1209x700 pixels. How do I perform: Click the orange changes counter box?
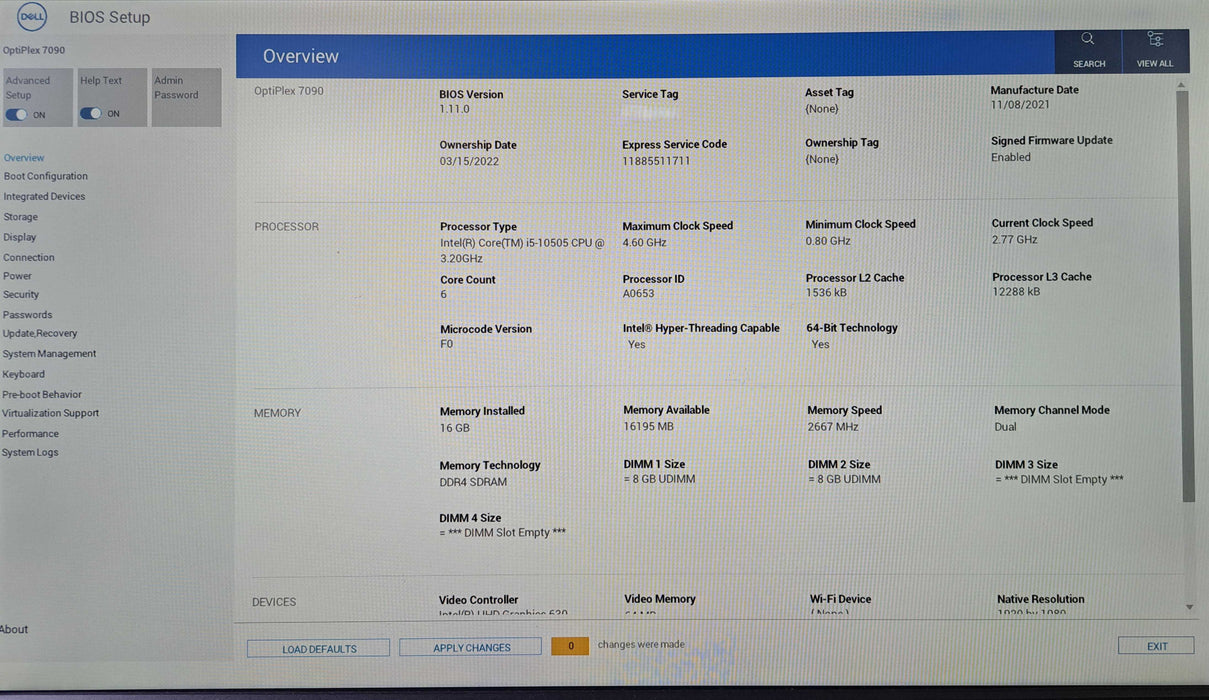[x=571, y=646]
